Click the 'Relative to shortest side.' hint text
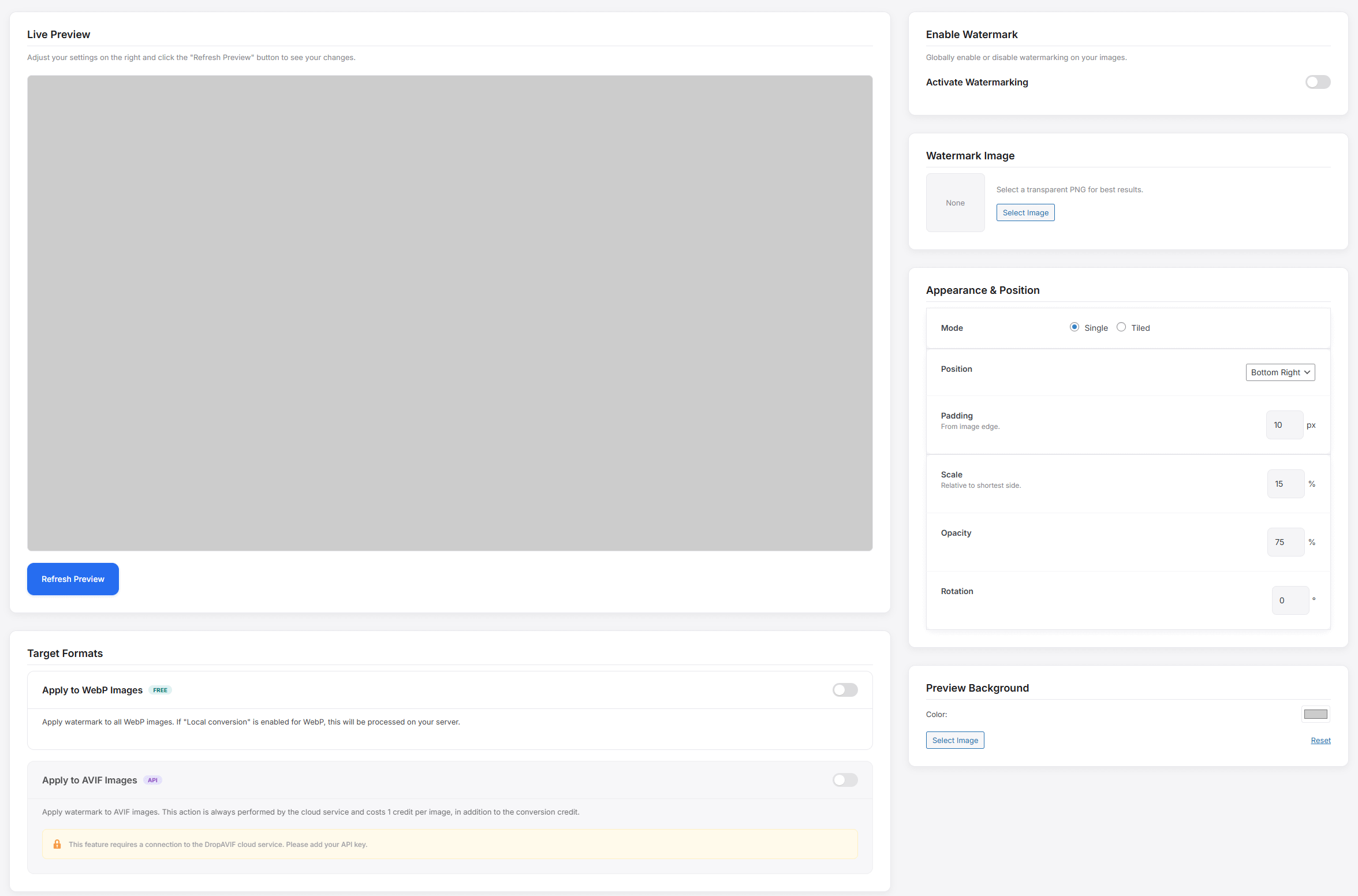Image resolution: width=1358 pixels, height=896 pixels. point(980,486)
